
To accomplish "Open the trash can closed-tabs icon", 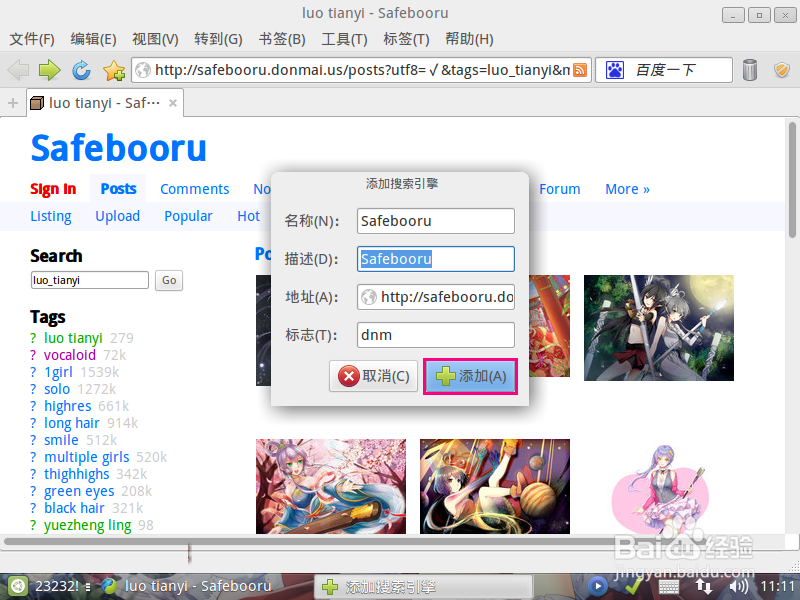I will tap(749, 70).
